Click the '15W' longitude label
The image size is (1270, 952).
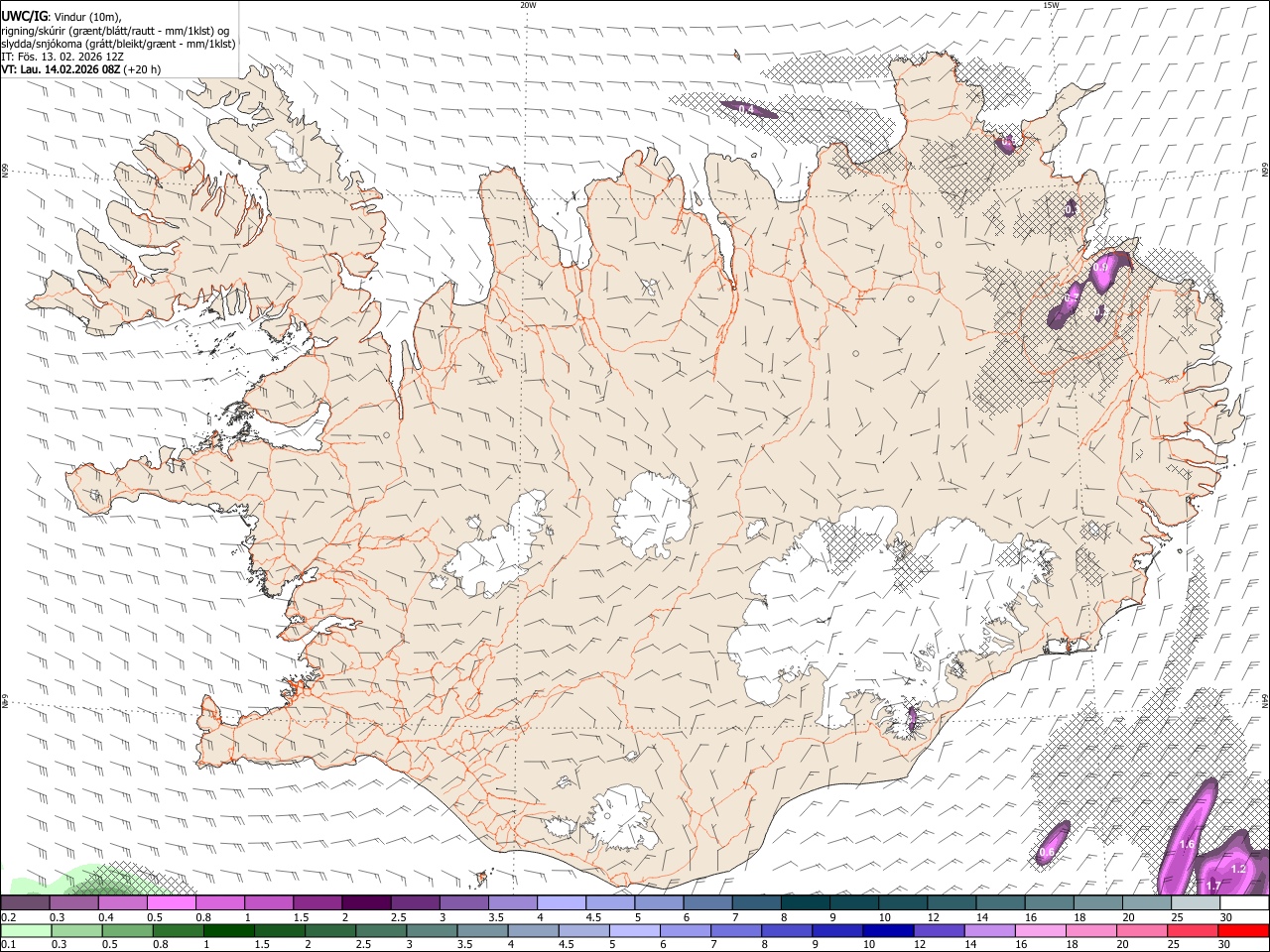pyautogui.click(x=1051, y=5)
